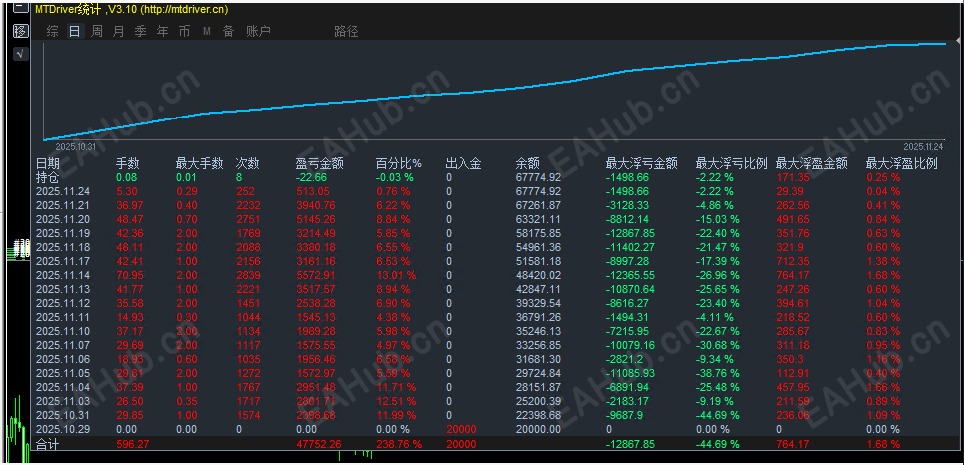Click the 次数 column header
The height and width of the screenshot is (465, 964).
248,164
